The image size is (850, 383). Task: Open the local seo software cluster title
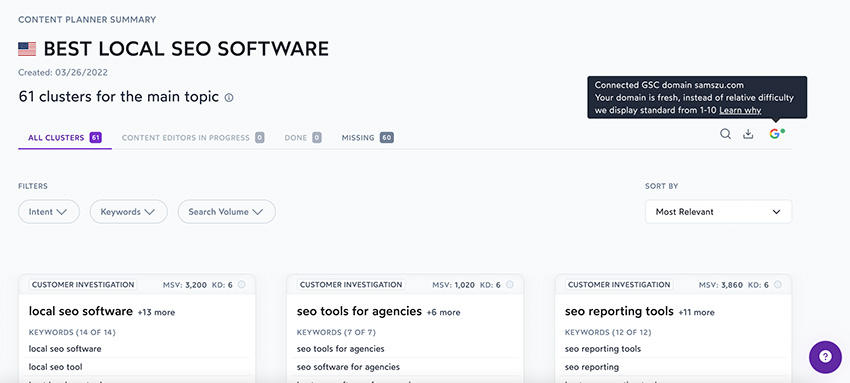pos(81,311)
